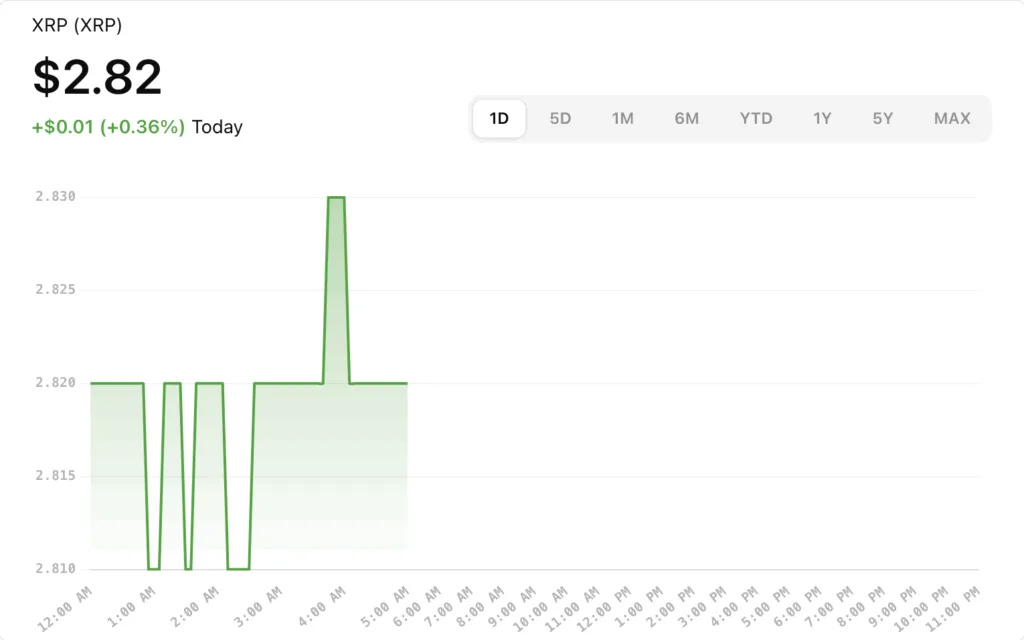Click the 4:00 AM x-axis label

321,607
